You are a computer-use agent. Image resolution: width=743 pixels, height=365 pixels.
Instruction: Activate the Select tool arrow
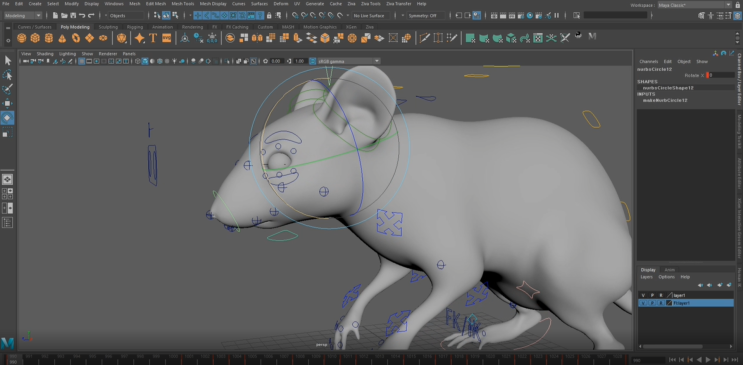(x=8, y=60)
